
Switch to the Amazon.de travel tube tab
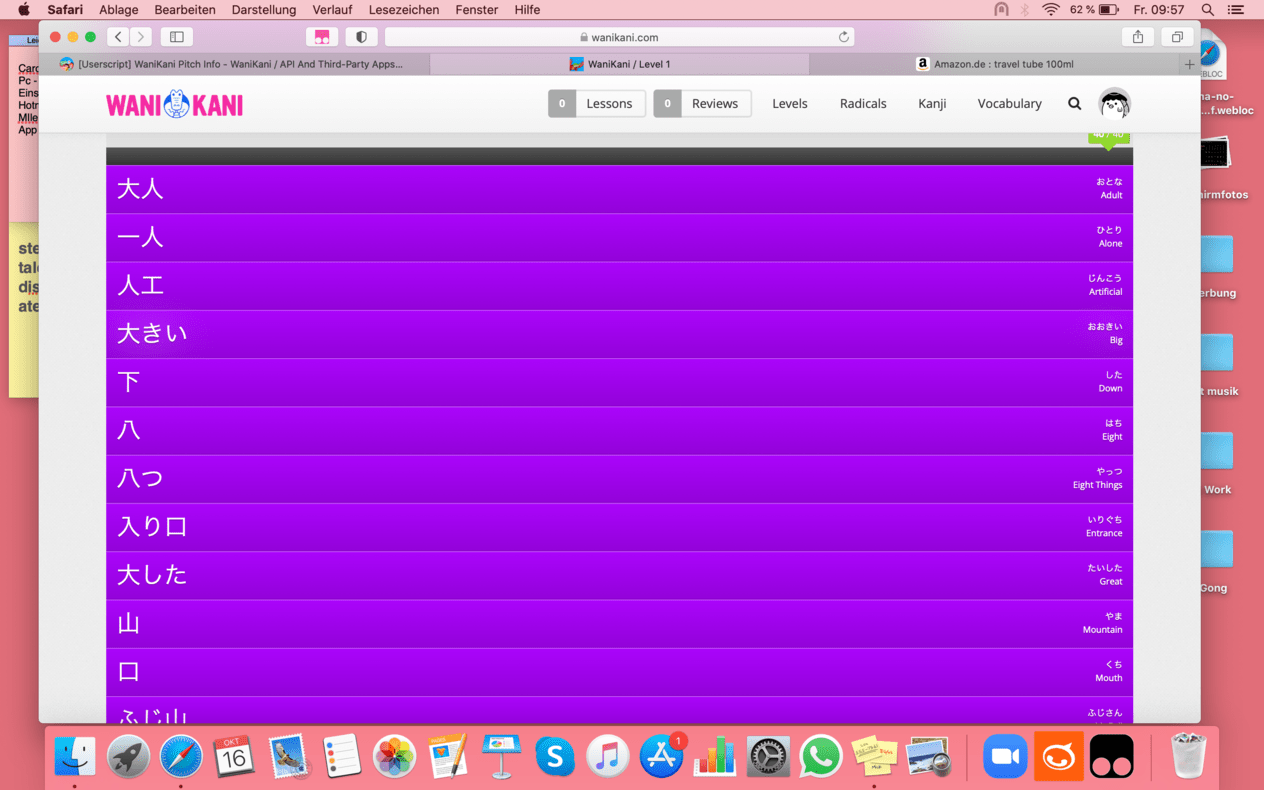(995, 64)
